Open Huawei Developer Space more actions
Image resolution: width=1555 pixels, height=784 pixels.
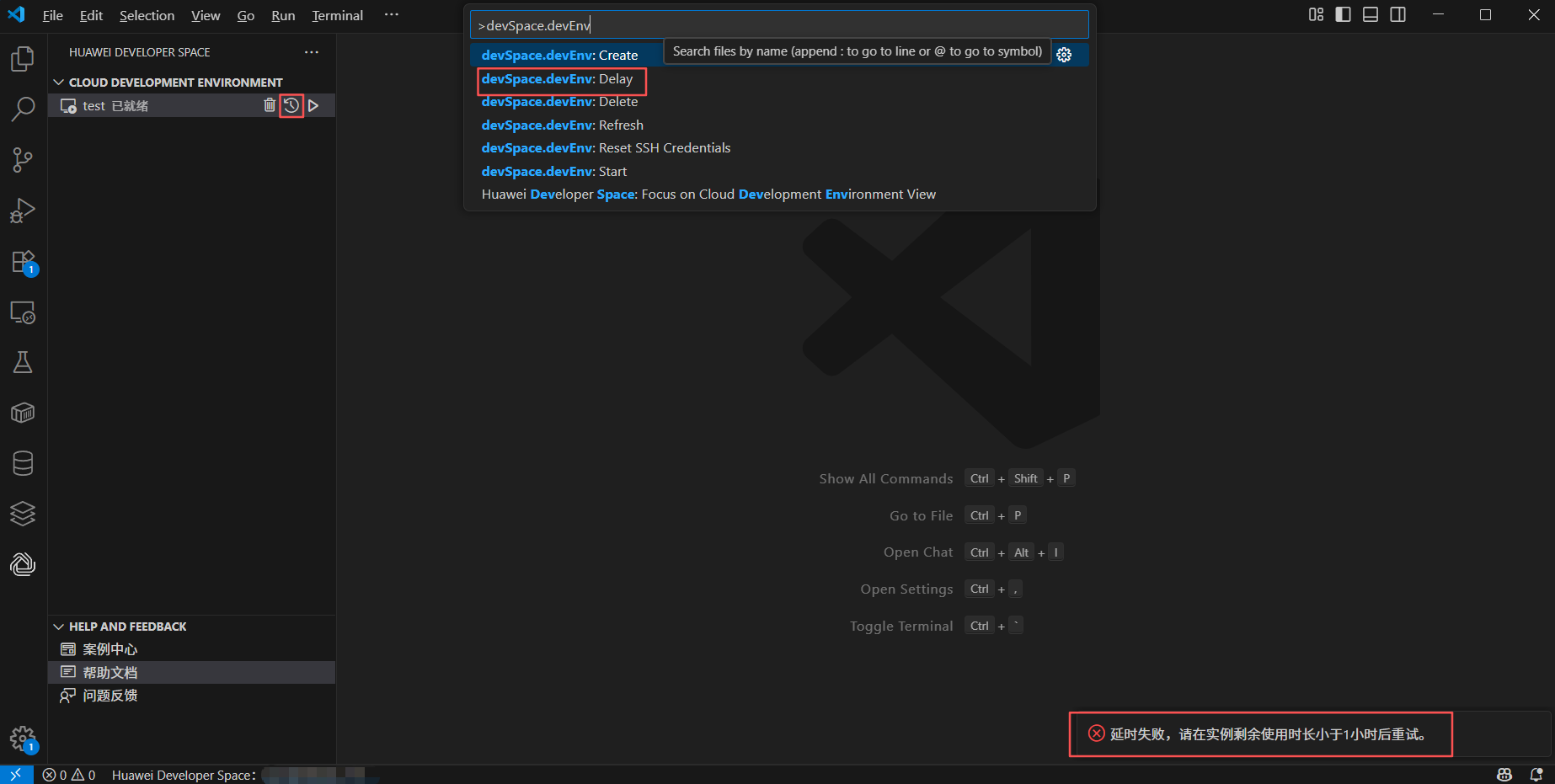(x=312, y=52)
